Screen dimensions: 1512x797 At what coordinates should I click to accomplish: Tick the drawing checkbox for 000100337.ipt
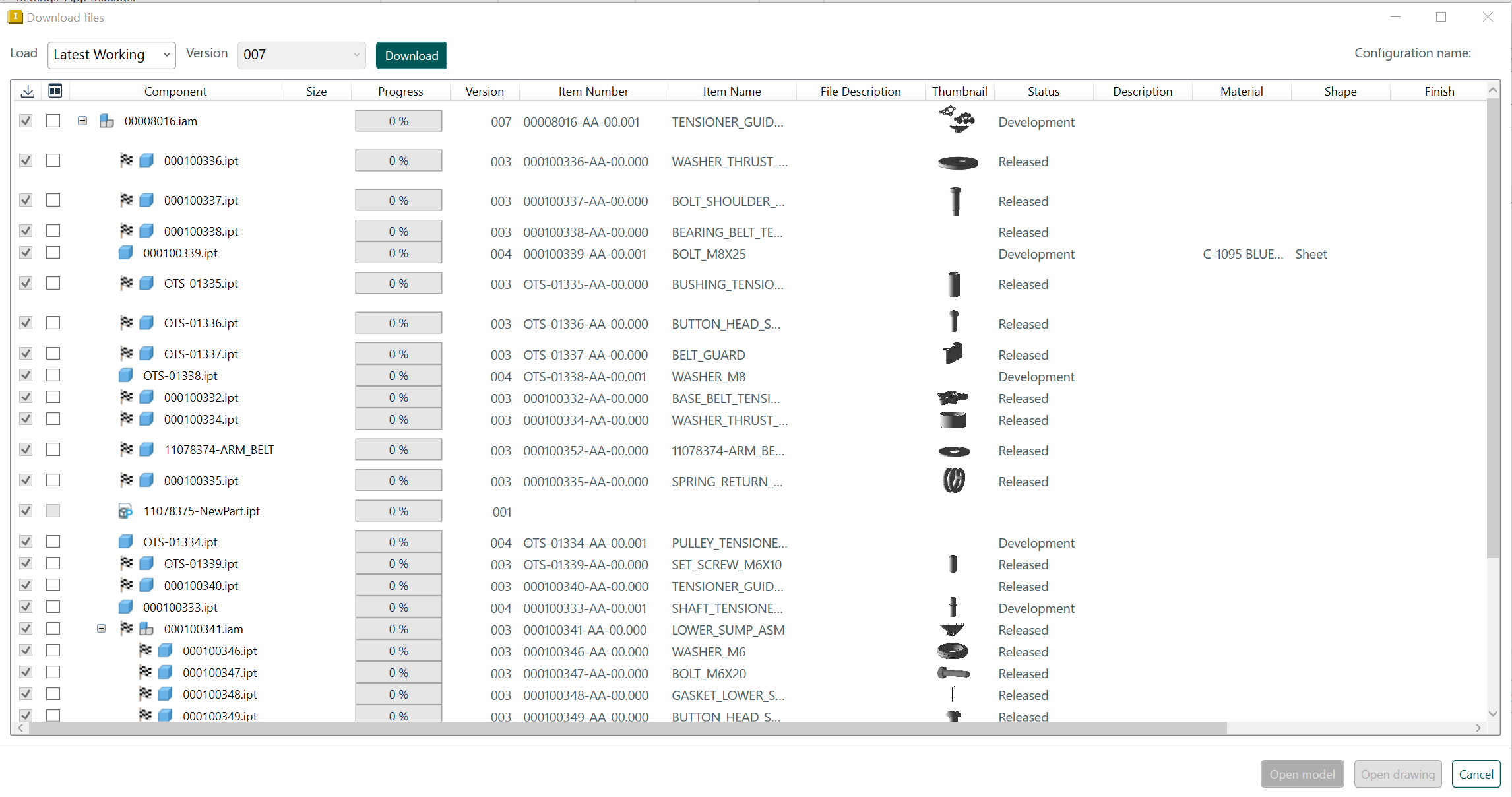click(53, 200)
